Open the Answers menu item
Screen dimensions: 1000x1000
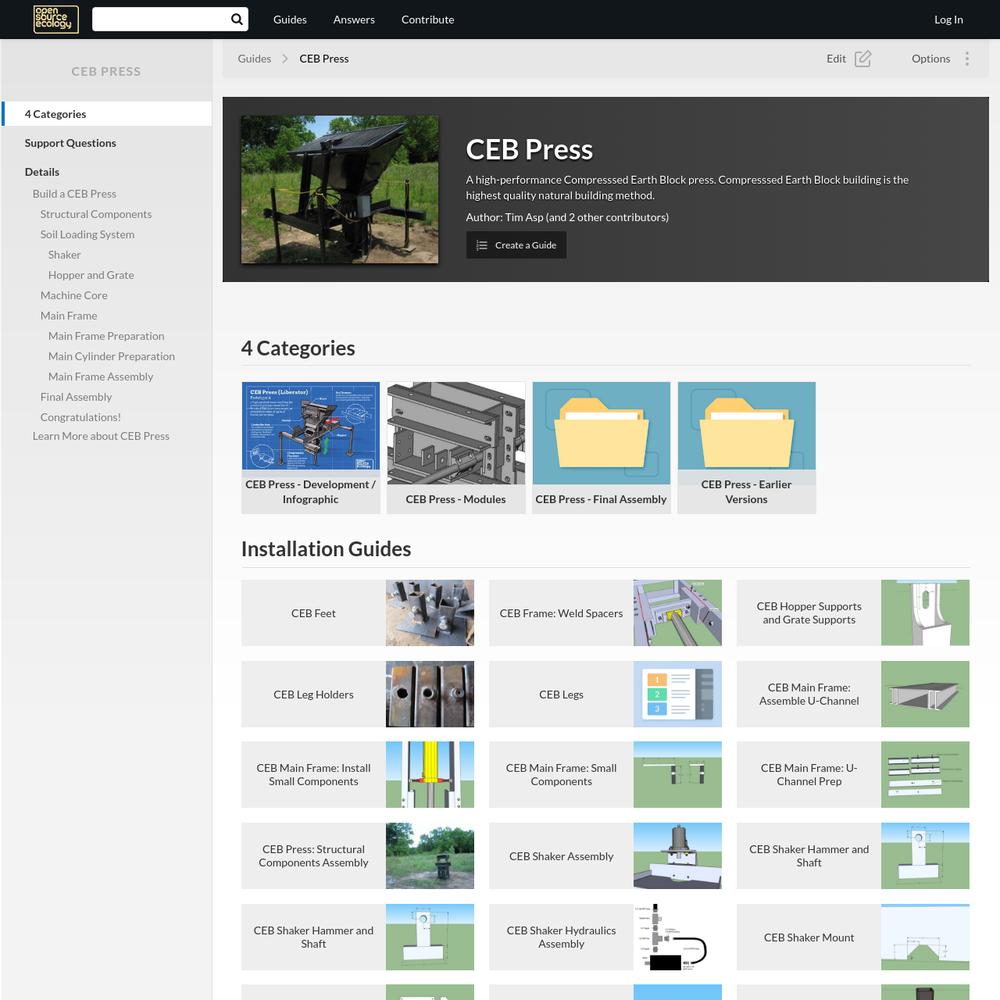pos(354,20)
